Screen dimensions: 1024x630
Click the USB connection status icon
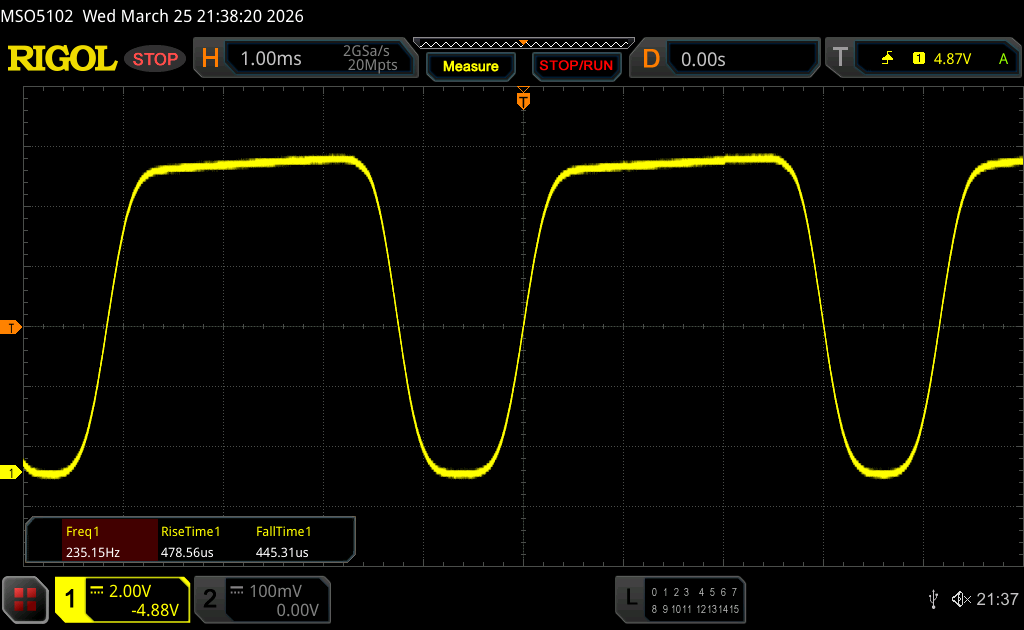(933, 598)
